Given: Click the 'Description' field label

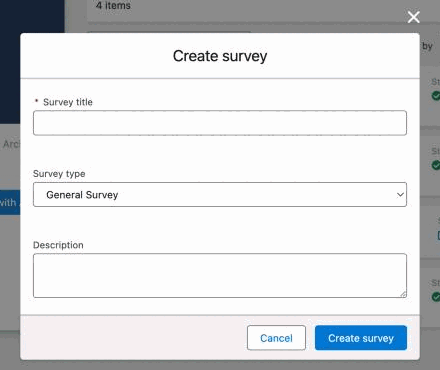Looking at the screenshot, I should click(58, 245).
